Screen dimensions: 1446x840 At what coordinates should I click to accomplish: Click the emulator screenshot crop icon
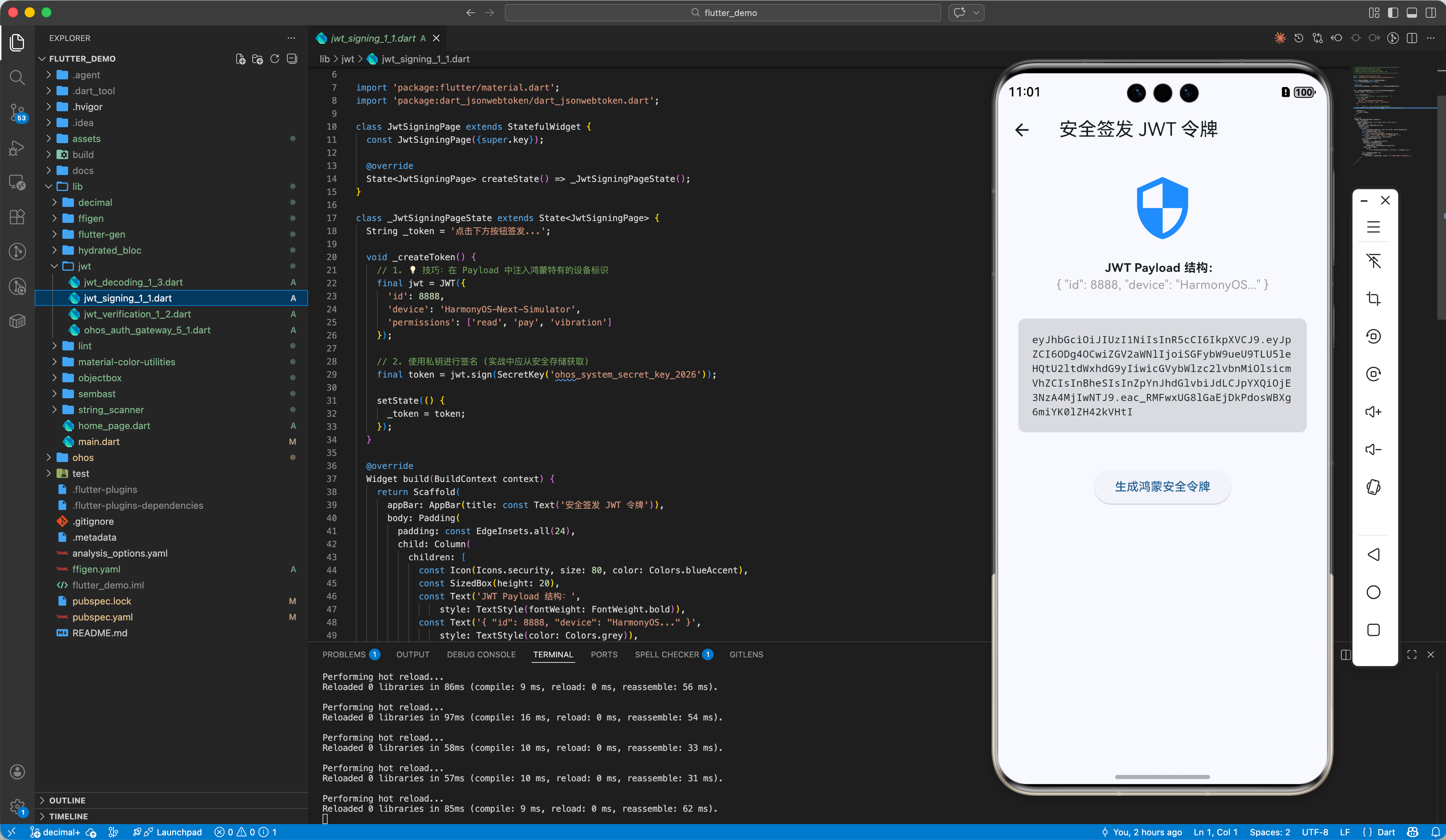pyautogui.click(x=1373, y=298)
